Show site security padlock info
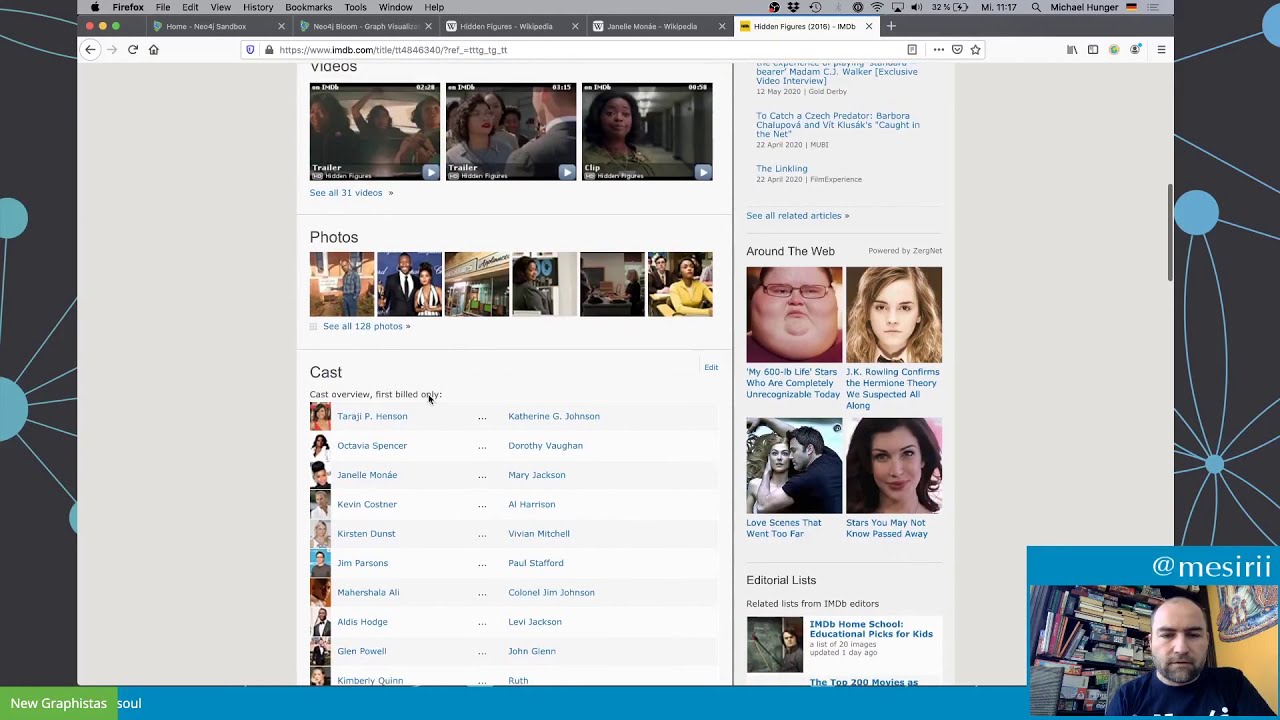 pos(269,50)
